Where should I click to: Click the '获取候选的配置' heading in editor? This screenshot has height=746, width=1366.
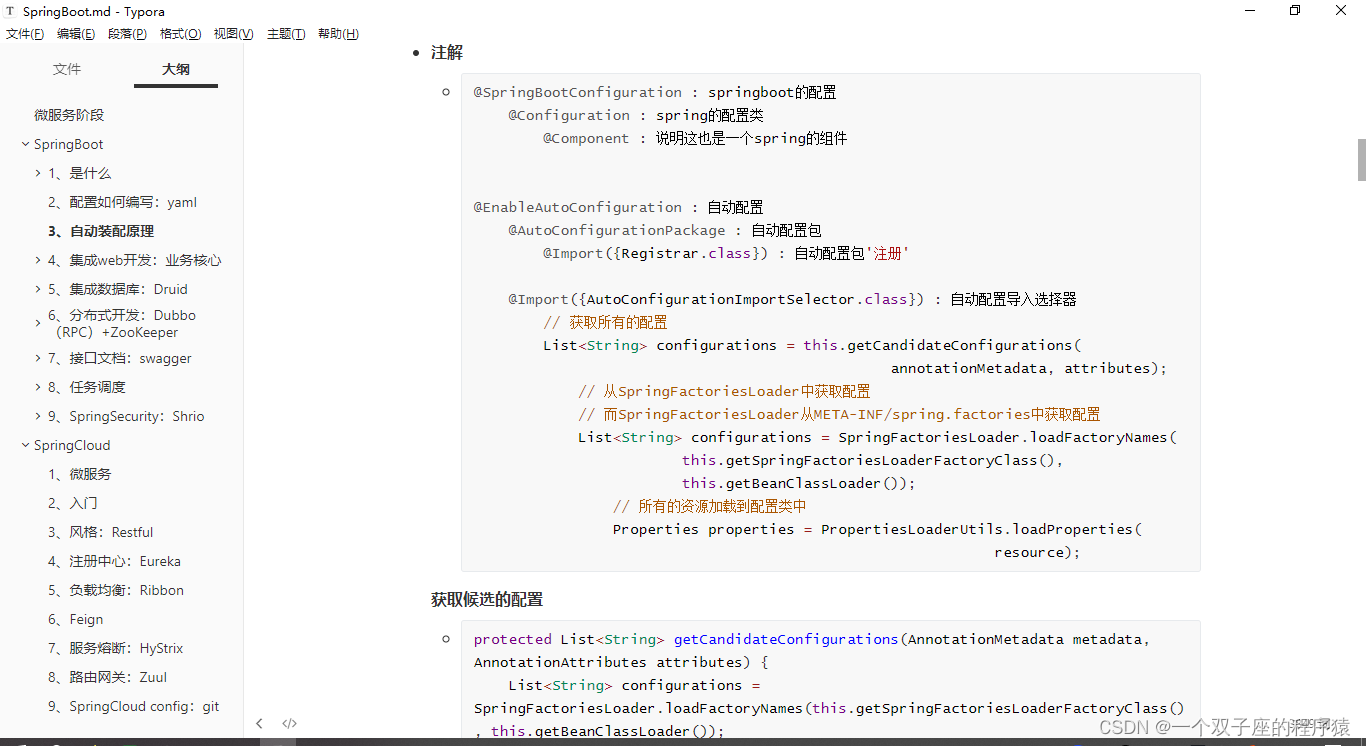point(487,599)
